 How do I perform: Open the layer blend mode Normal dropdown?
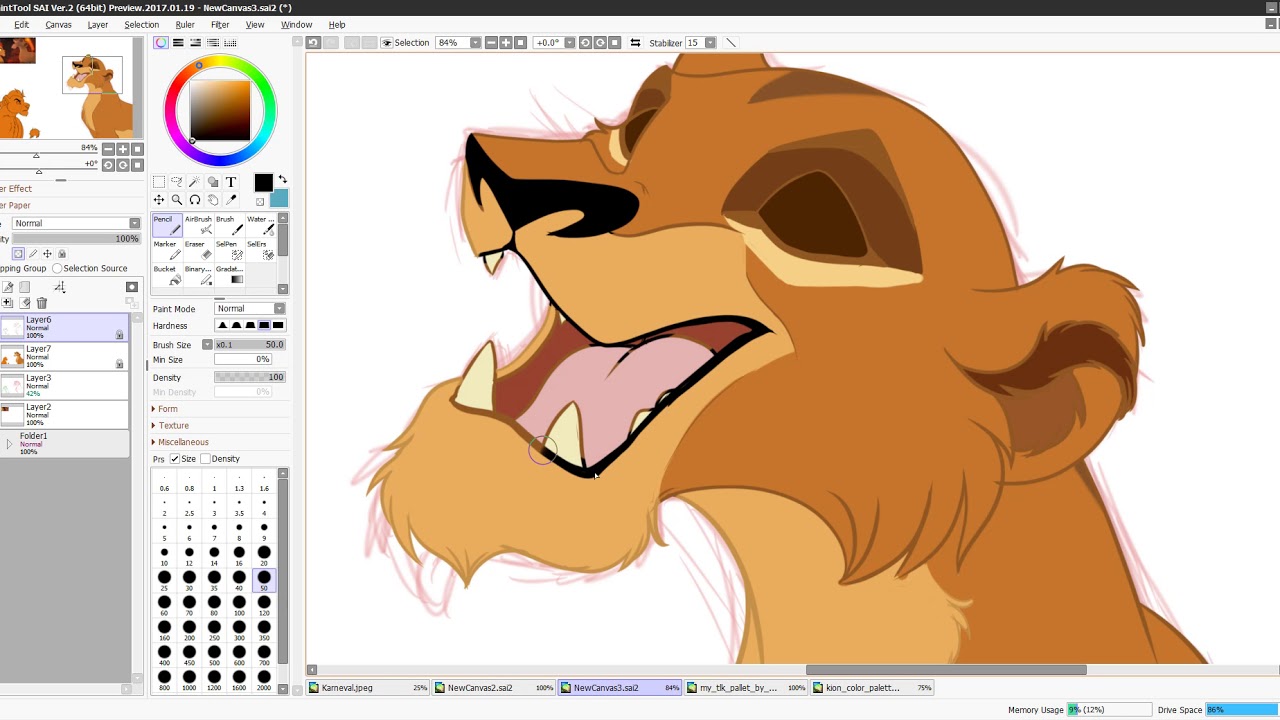click(77, 223)
